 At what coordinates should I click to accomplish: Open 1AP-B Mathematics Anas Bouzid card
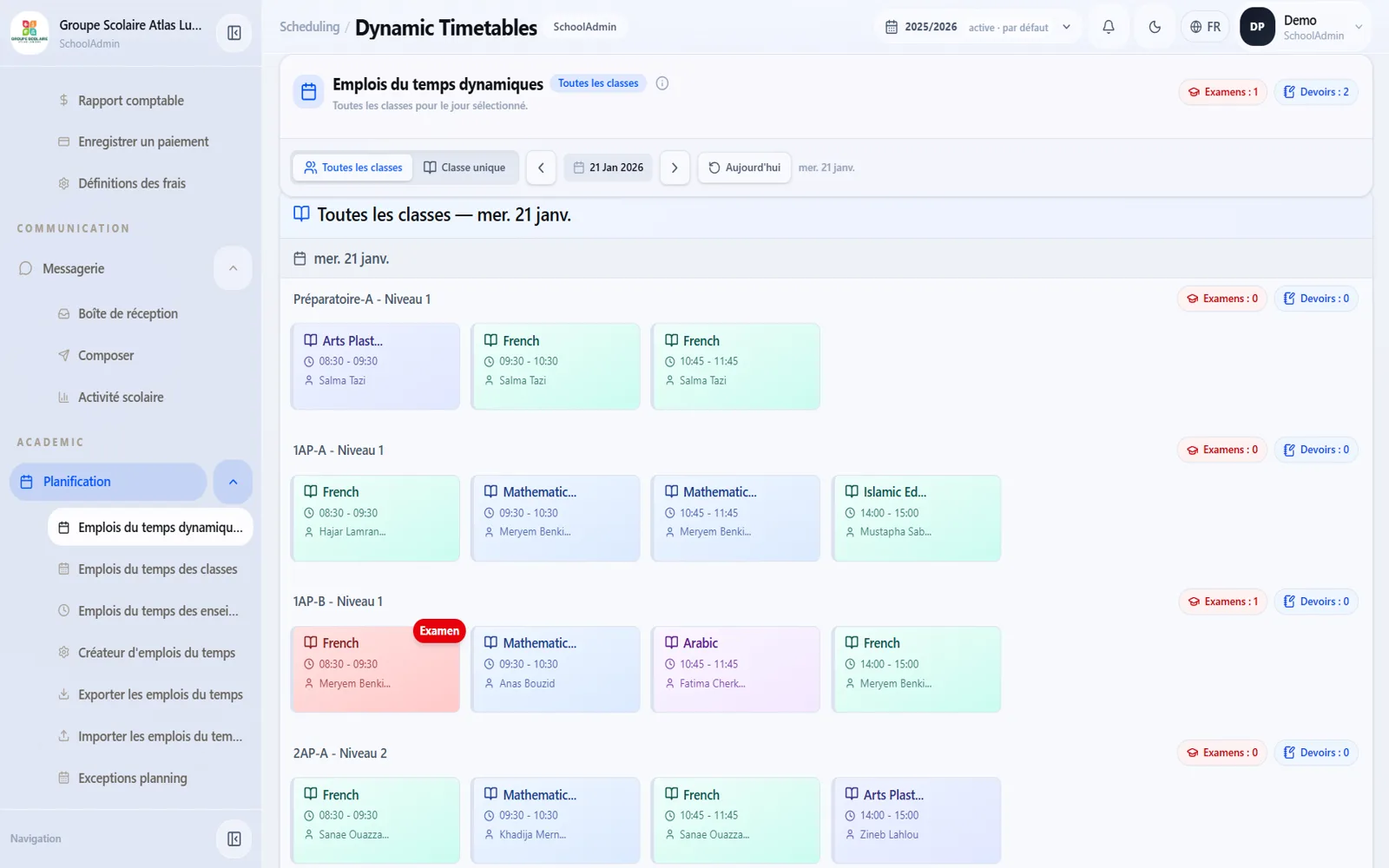tap(556, 669)
